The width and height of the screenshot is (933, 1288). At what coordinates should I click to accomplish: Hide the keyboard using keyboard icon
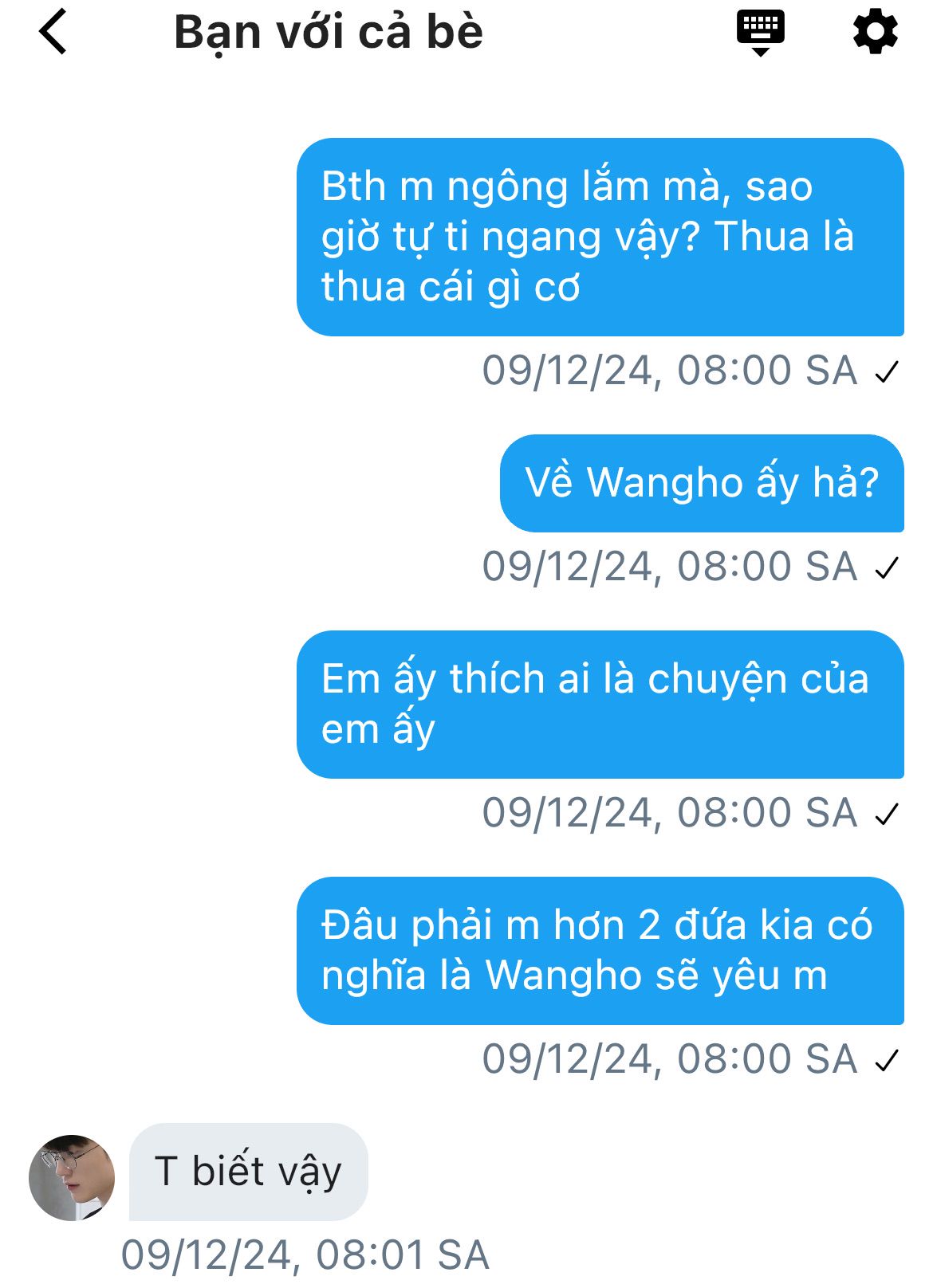[x=760, y=33]
